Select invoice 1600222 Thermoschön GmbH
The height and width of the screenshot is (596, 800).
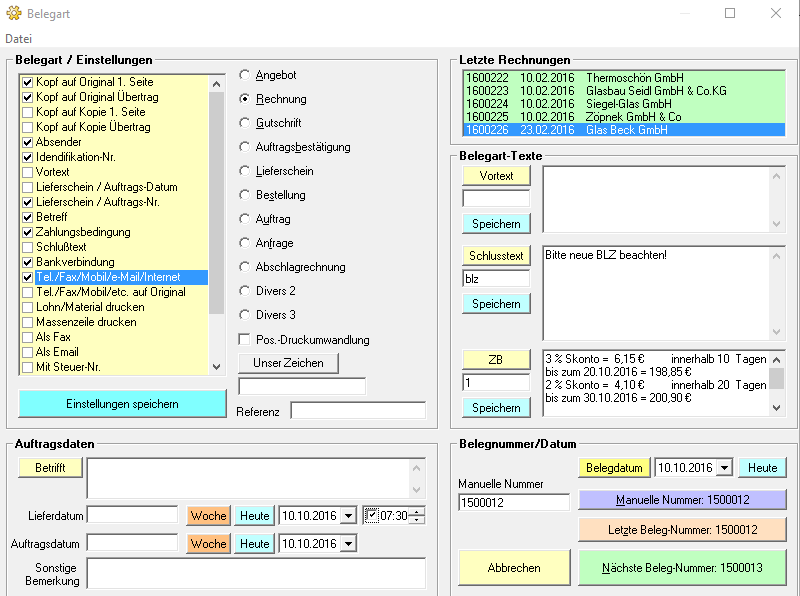coord(624,78)
